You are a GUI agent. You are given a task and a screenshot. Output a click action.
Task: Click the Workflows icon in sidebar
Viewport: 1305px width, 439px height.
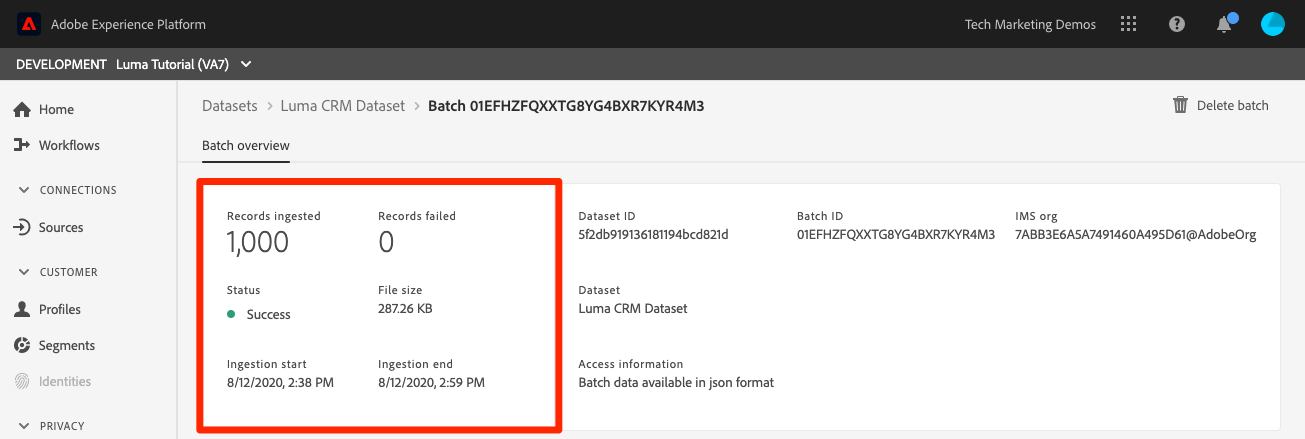tap(22, 145)
